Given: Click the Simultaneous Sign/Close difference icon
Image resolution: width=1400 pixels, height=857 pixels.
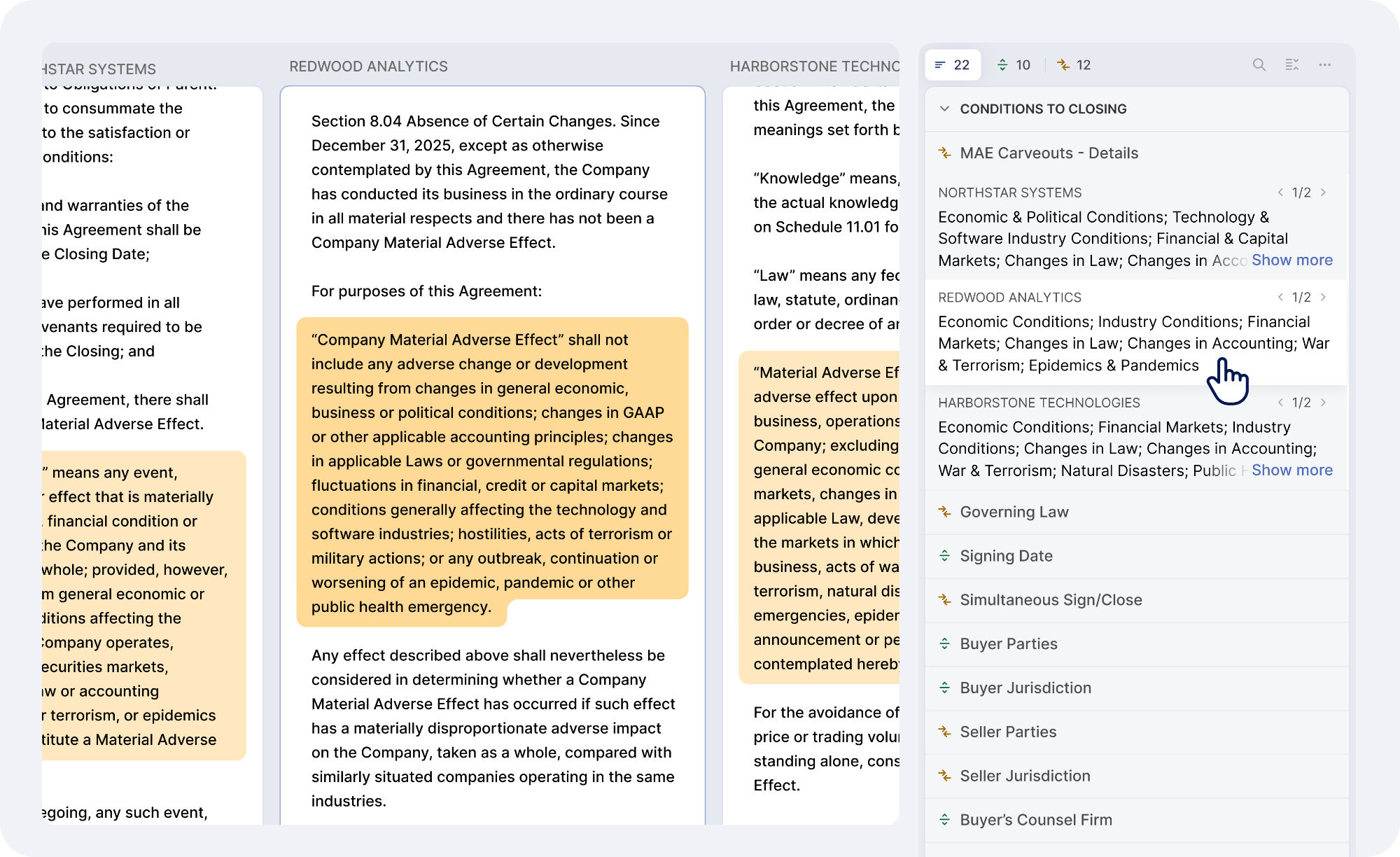Looking at the screenshot, I should 944,600.
